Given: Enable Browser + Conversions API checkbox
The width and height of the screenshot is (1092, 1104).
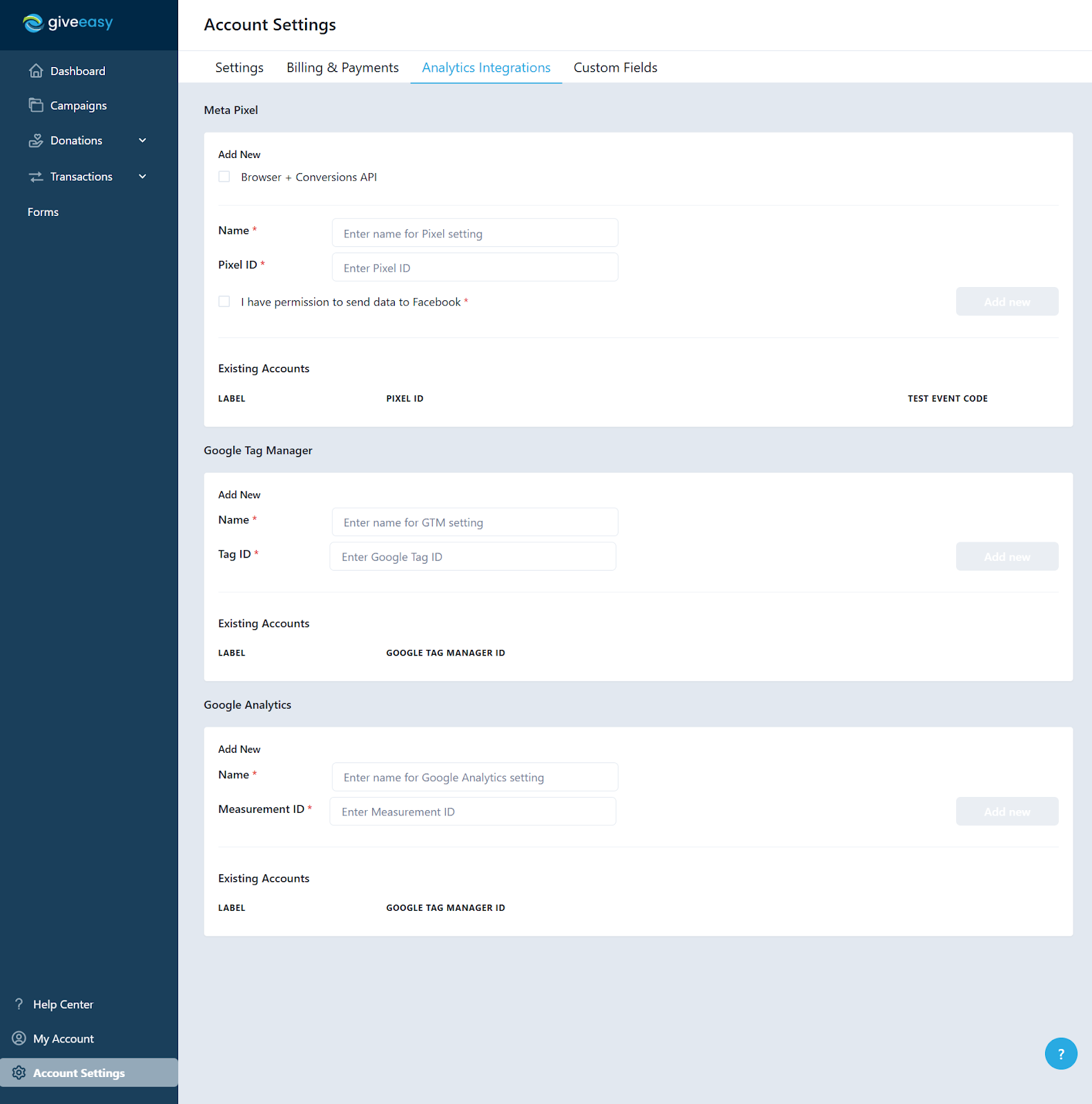Looking at the screenshot, I should (224, 177).
